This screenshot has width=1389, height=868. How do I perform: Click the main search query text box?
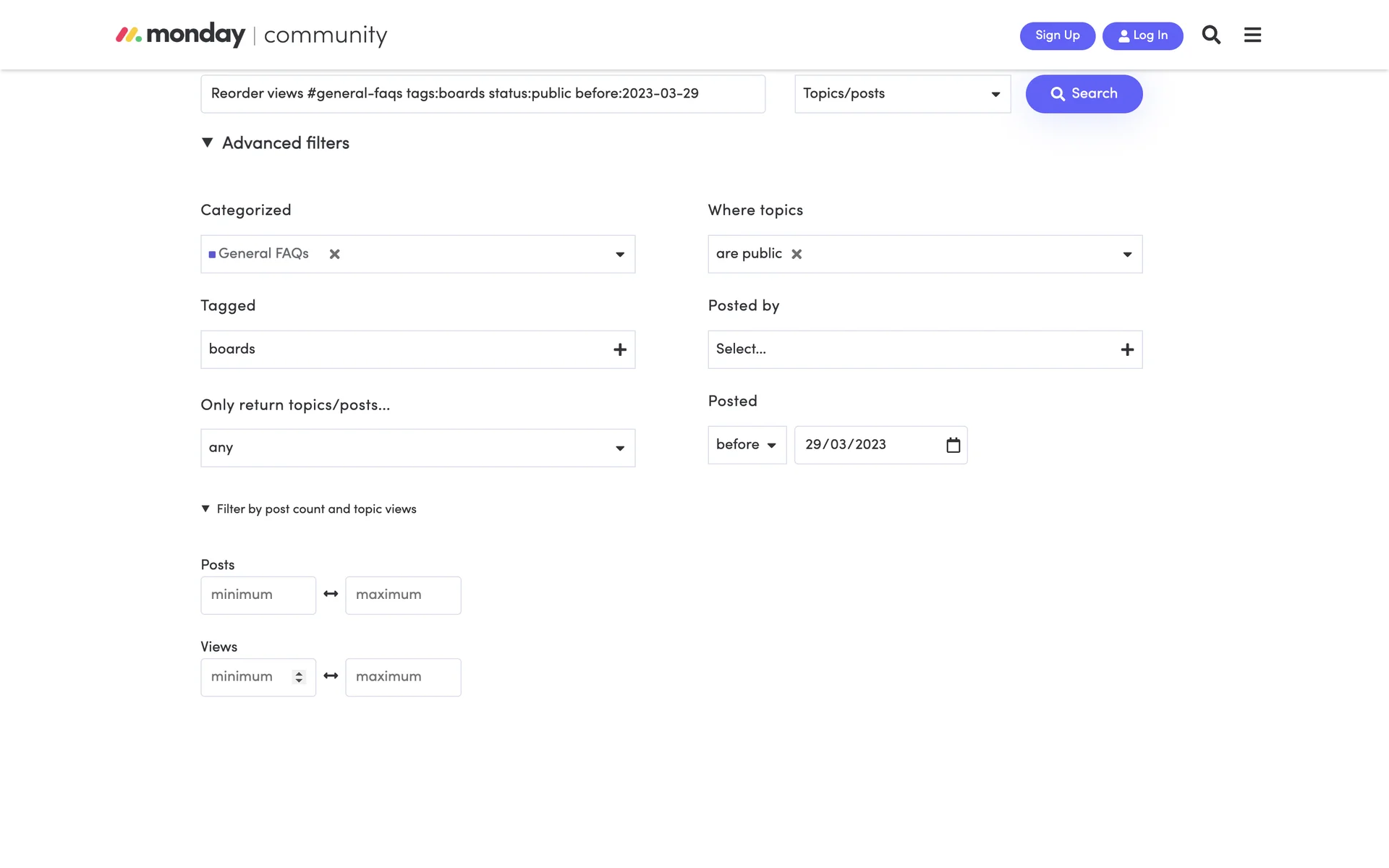(x=483, y=94)
